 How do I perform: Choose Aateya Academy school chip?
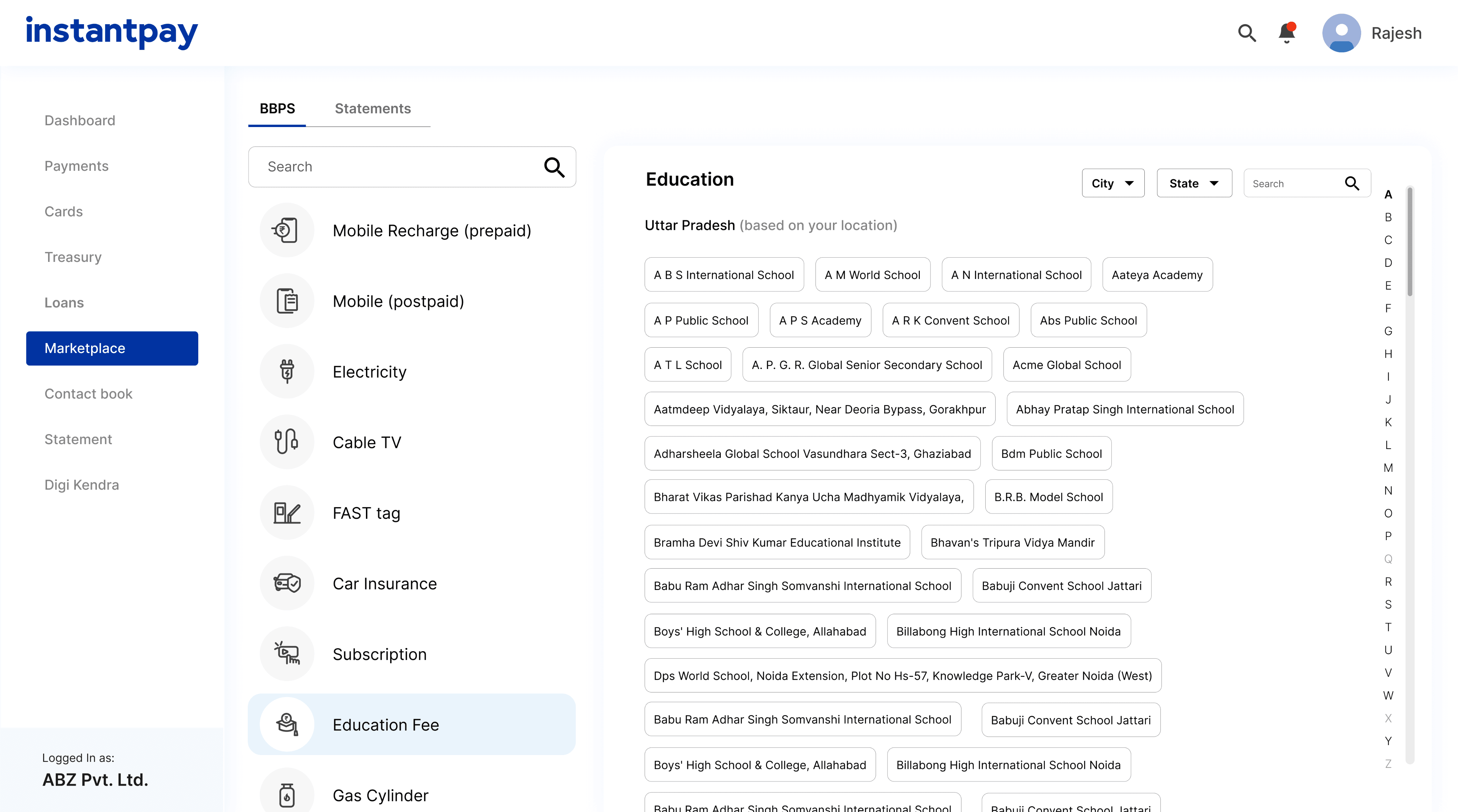1157,275
